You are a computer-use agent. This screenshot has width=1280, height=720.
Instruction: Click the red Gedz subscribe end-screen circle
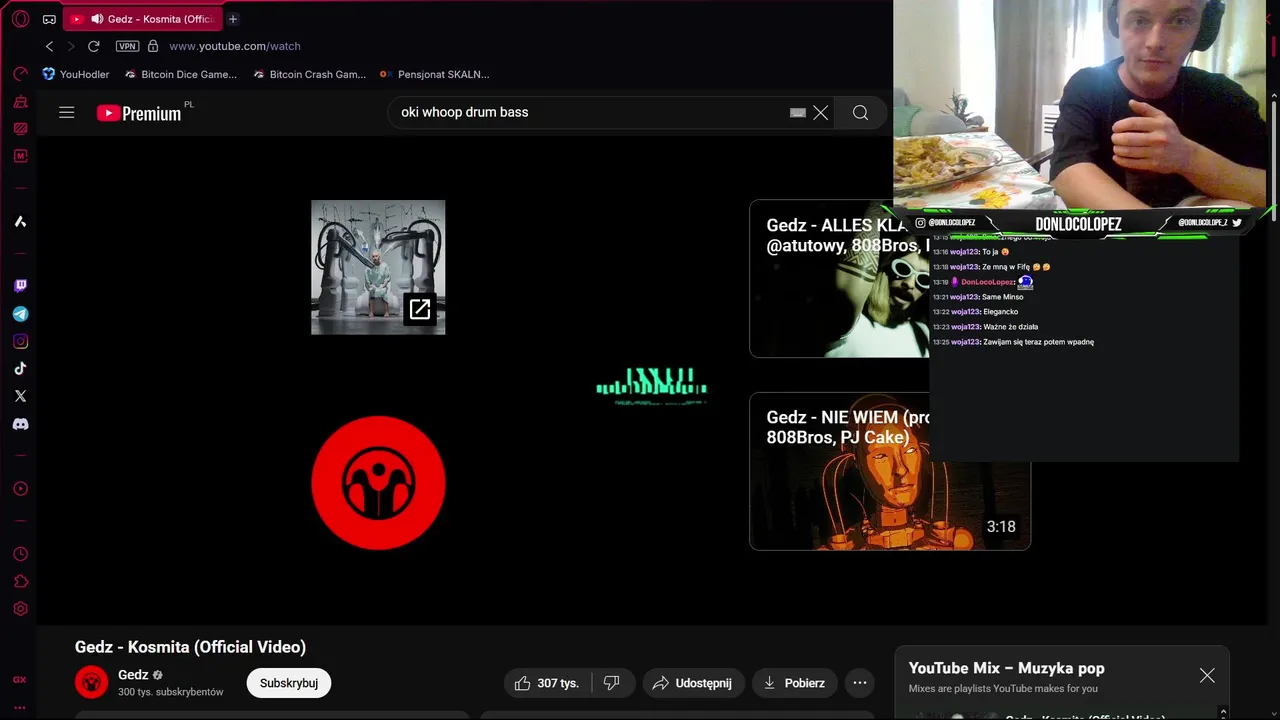click(378, 483)
